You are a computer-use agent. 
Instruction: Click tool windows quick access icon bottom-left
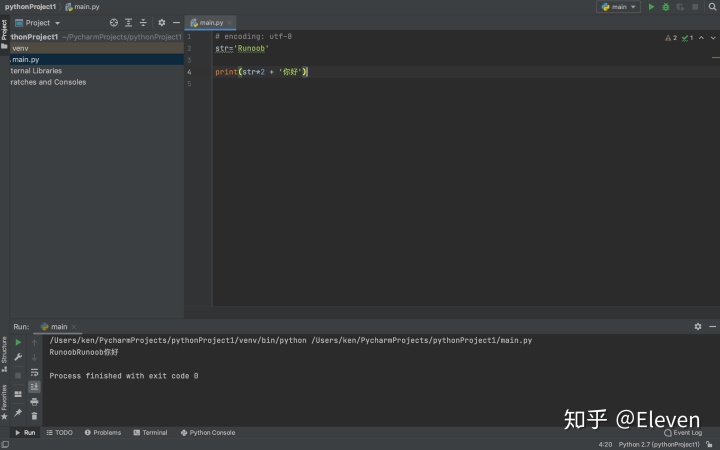(6, 444)
